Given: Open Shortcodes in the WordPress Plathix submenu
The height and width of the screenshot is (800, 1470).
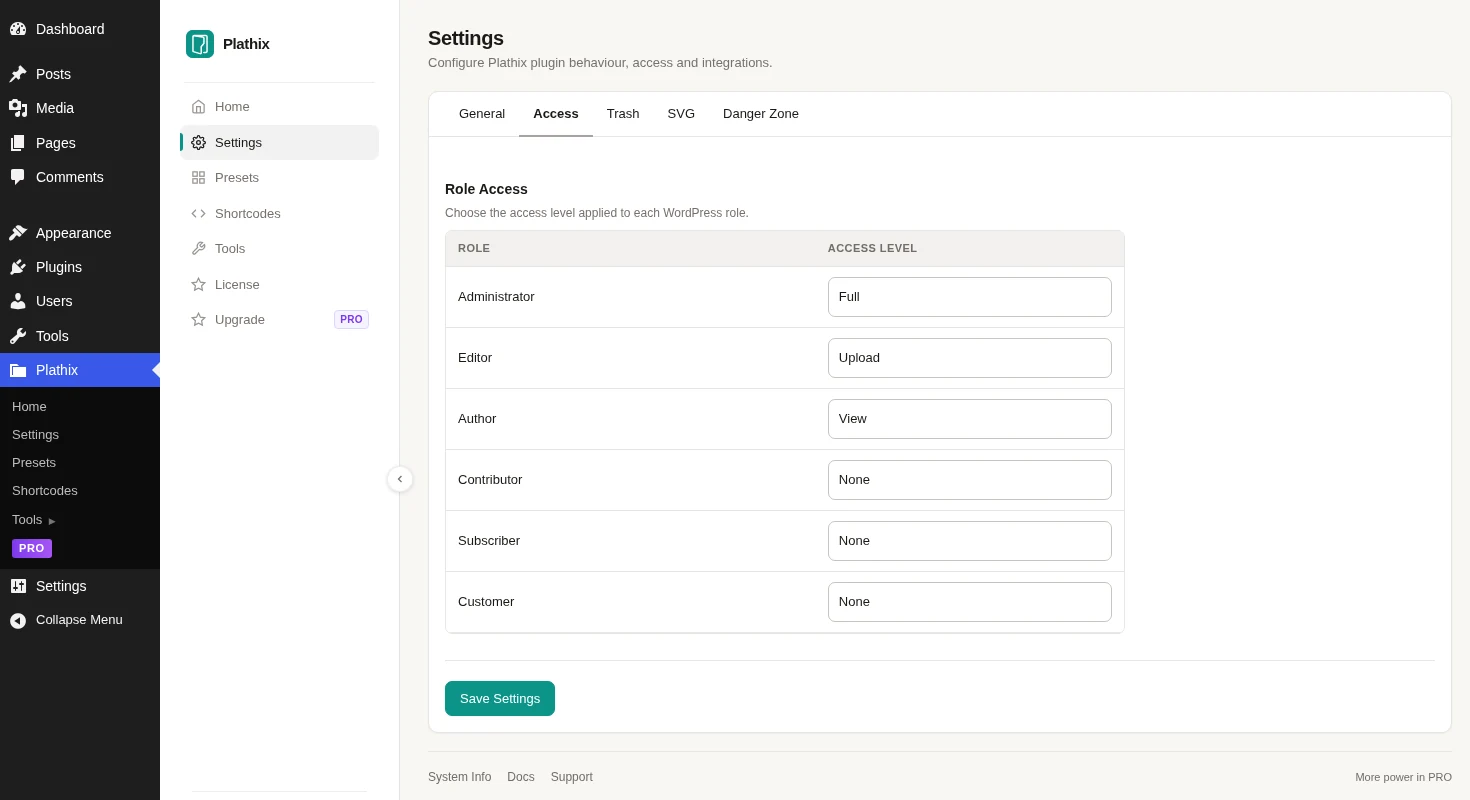Looking at the screenshot, I should pyautogui.click(x=45, y=491).
